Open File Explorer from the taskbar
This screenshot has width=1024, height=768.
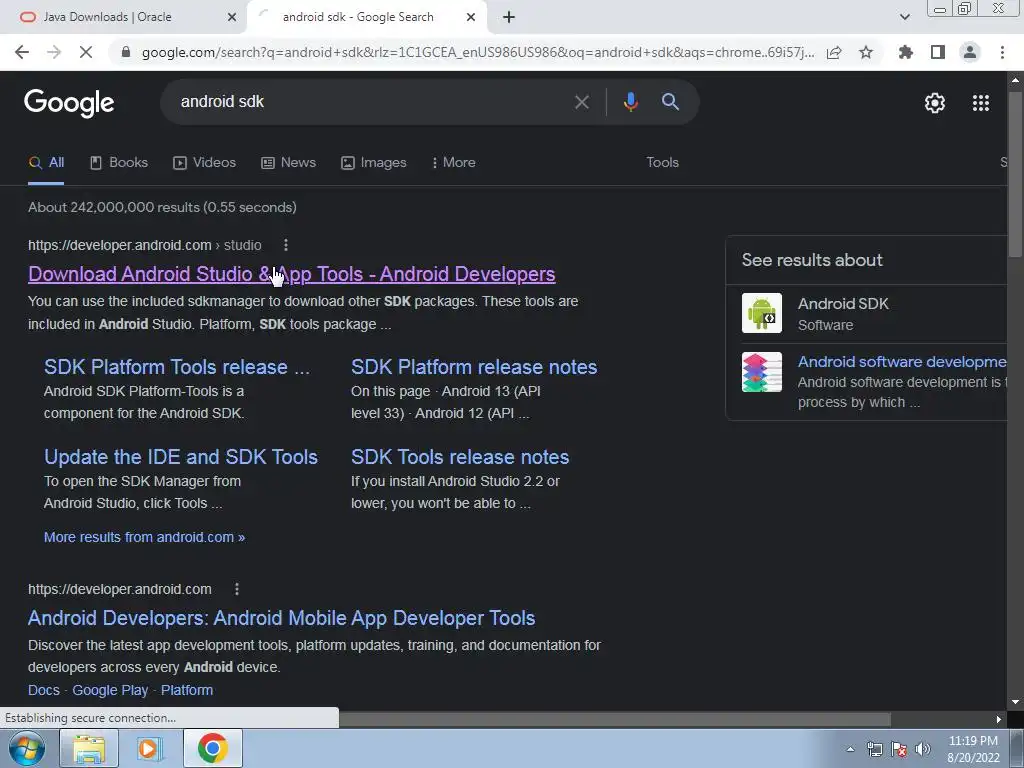(x=89, y=748)
